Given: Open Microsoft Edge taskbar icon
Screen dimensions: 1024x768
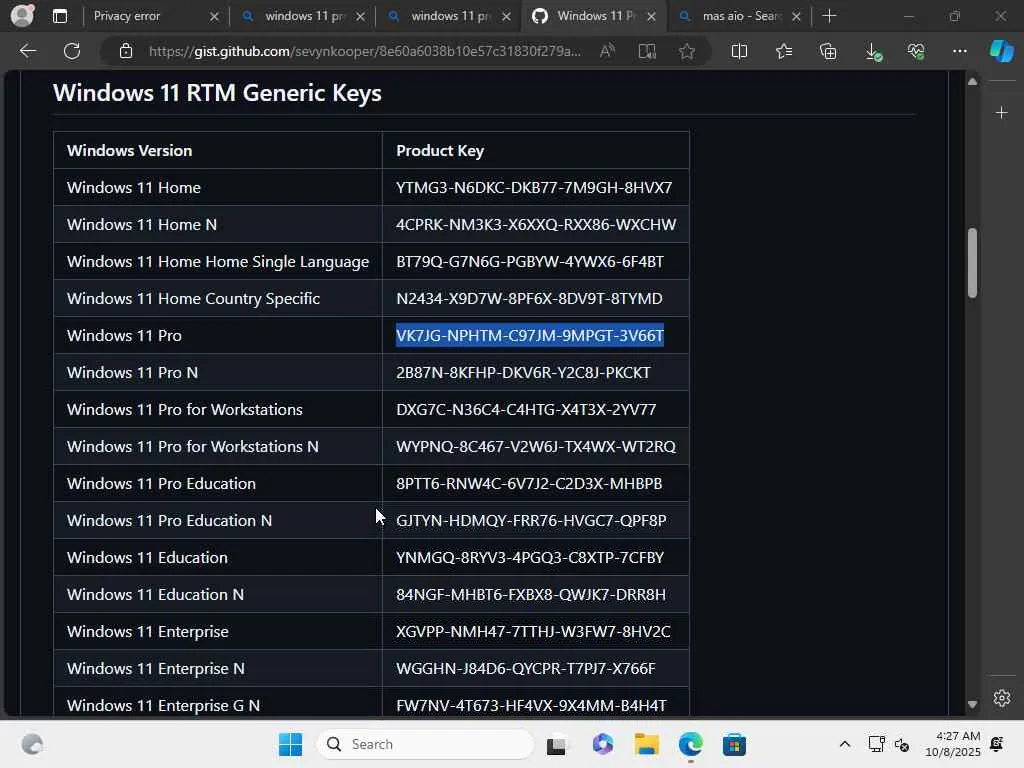Looking at the screenshot, I should (690, 744).
